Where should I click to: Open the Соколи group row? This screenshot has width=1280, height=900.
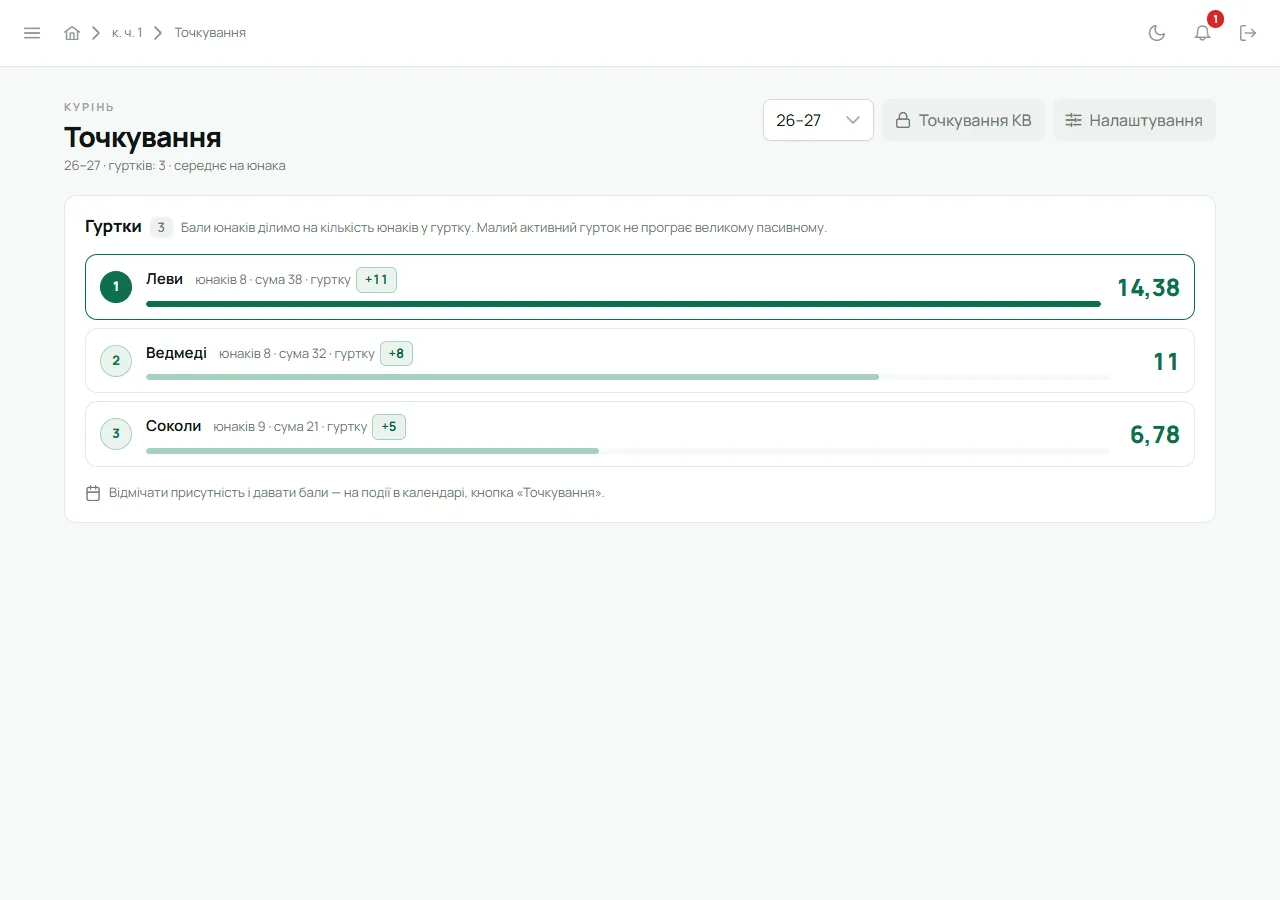[x=640, y=434]
